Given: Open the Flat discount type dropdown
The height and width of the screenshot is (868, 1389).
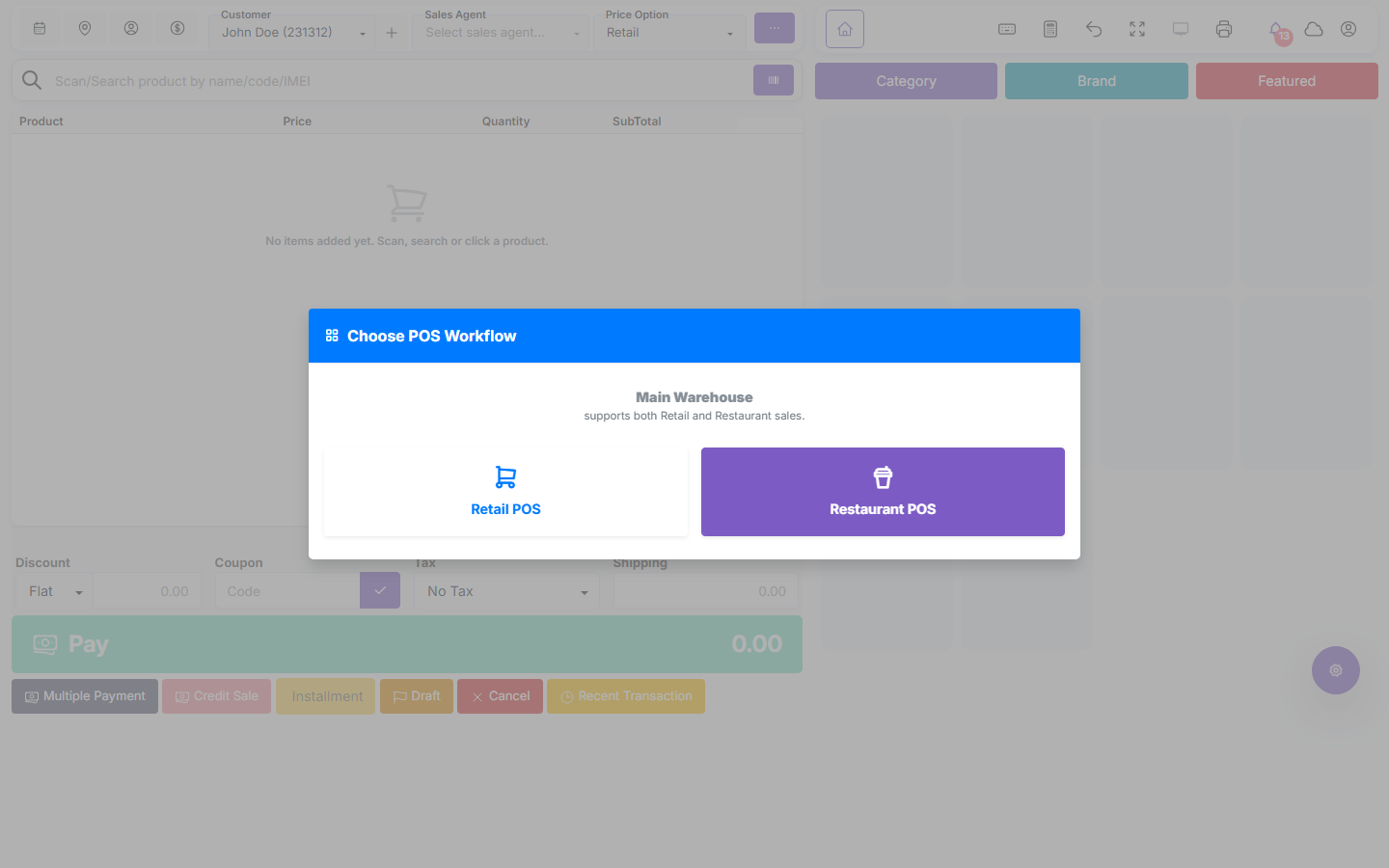Looking at the screenshot, I should point(54,591).
